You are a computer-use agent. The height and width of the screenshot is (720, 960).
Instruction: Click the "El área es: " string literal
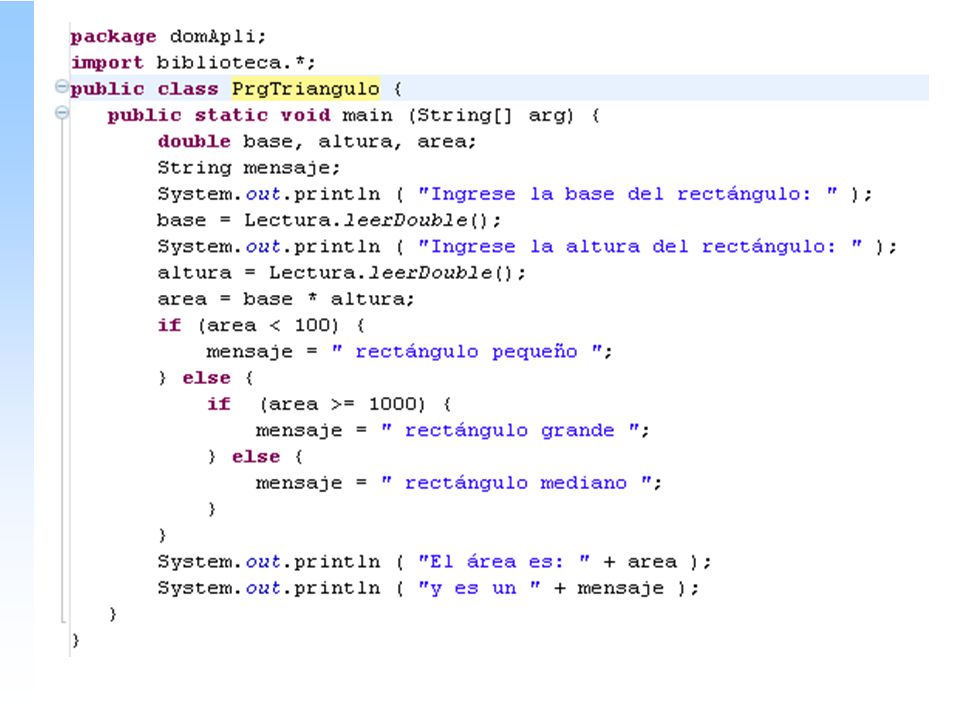point(504,561)
